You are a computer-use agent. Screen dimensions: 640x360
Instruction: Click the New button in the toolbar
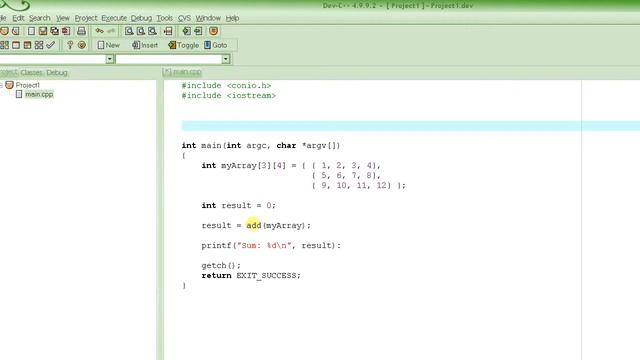point(109,45)
